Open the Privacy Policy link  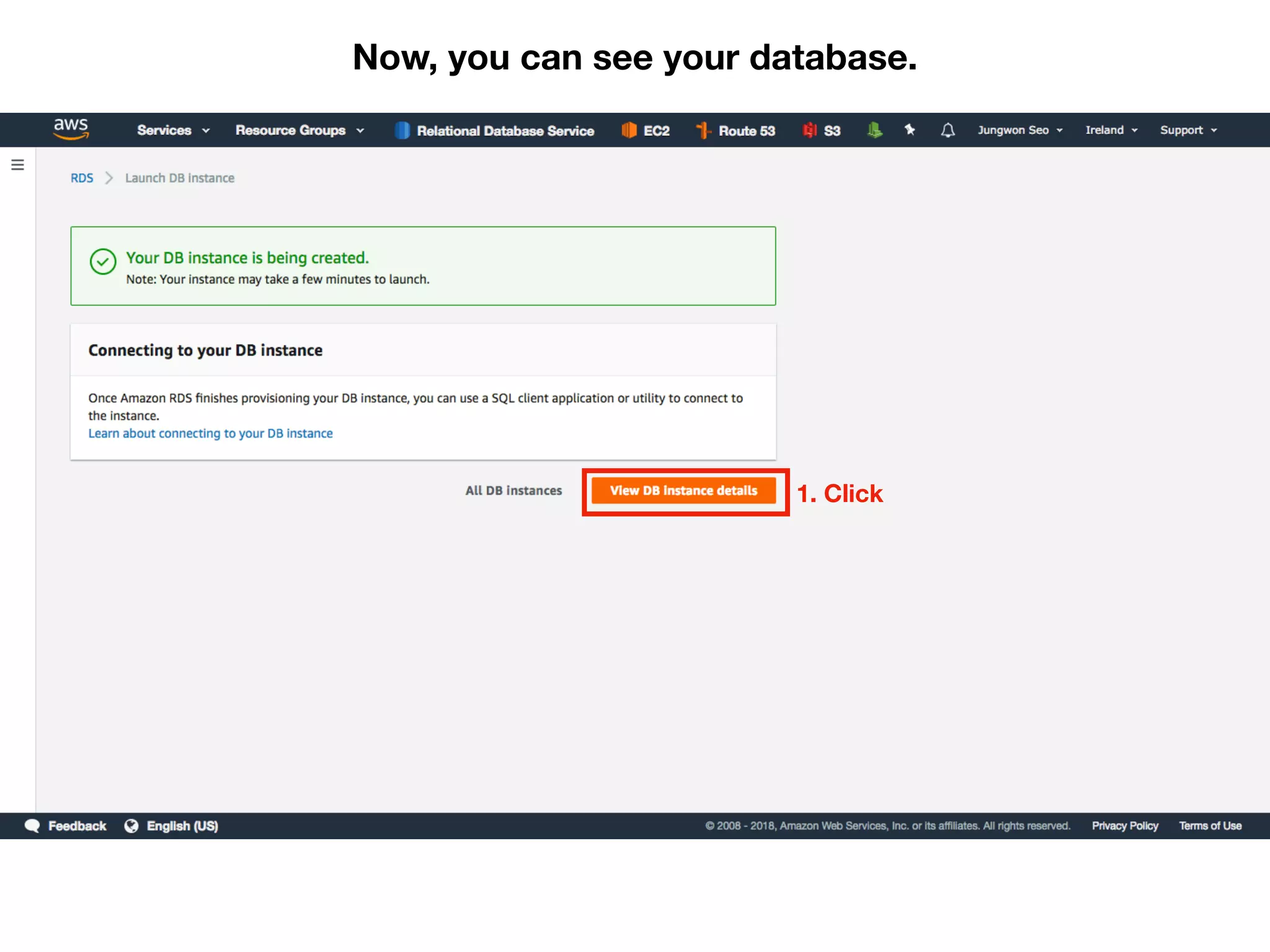coord(1125,826)
